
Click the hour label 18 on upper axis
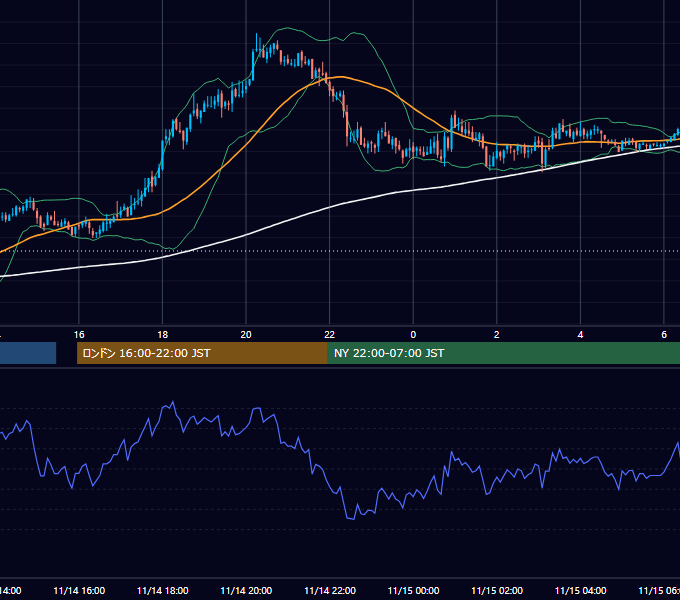click(162, 335)
